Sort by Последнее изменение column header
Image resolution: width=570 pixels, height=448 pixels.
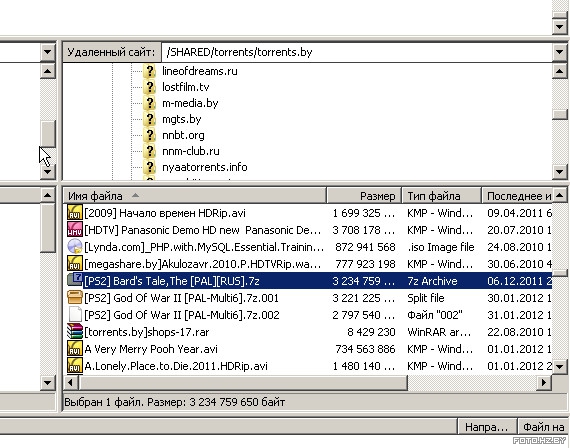(x=517, y=196)
